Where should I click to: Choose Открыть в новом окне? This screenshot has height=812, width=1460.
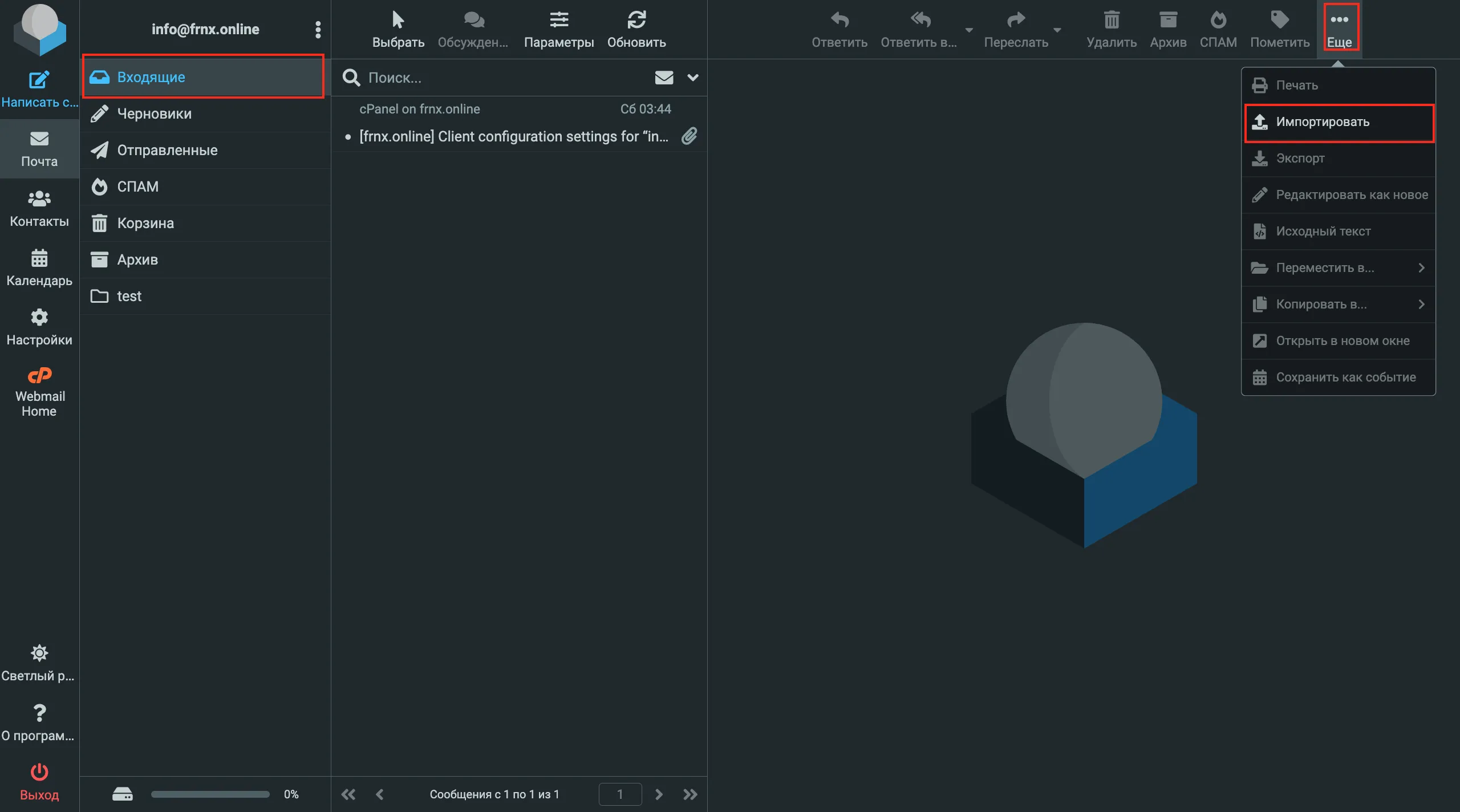pyautogui.click(x=1339, y=340)
